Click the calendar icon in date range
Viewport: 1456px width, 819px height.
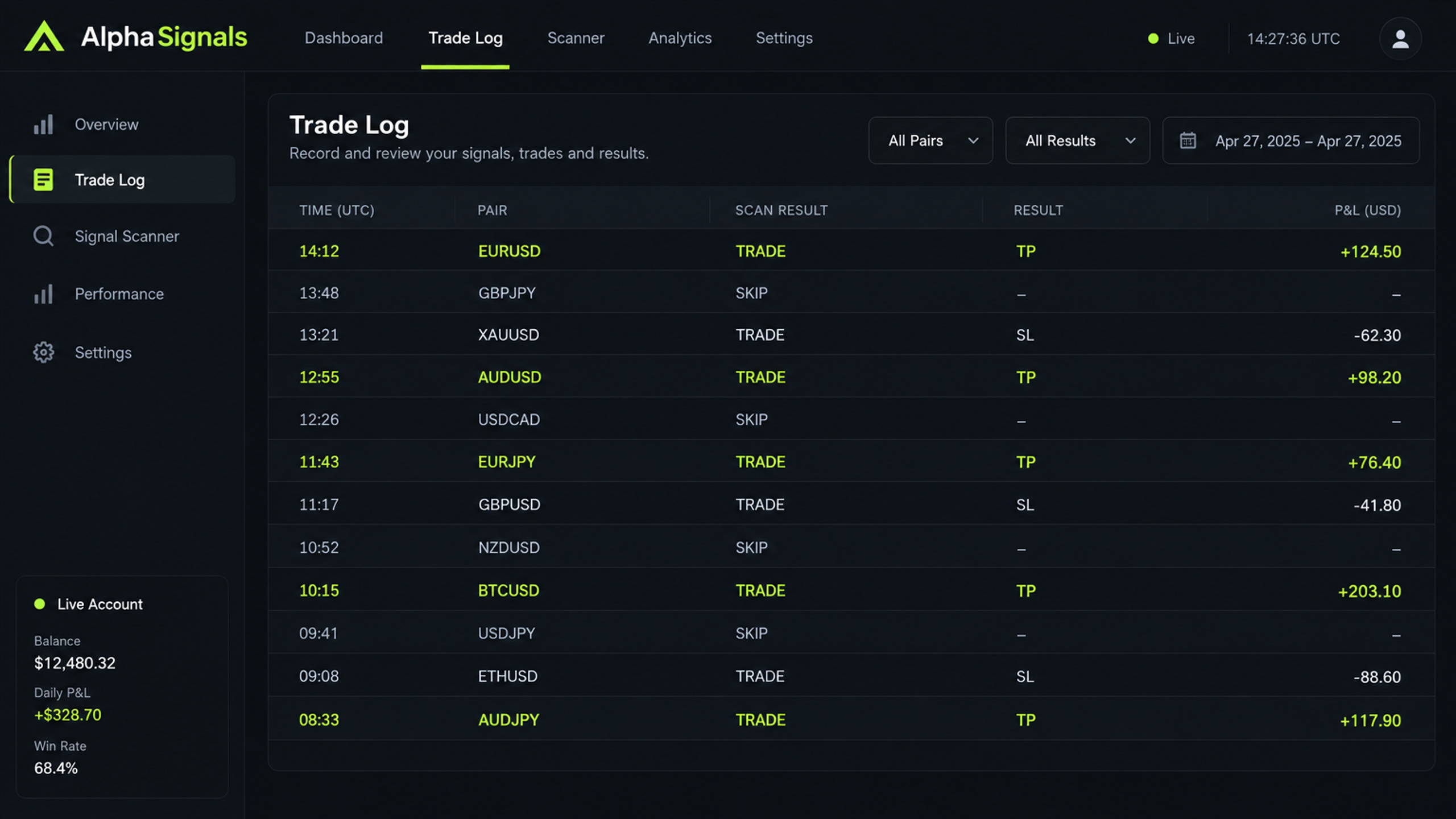coord(1188,140)
